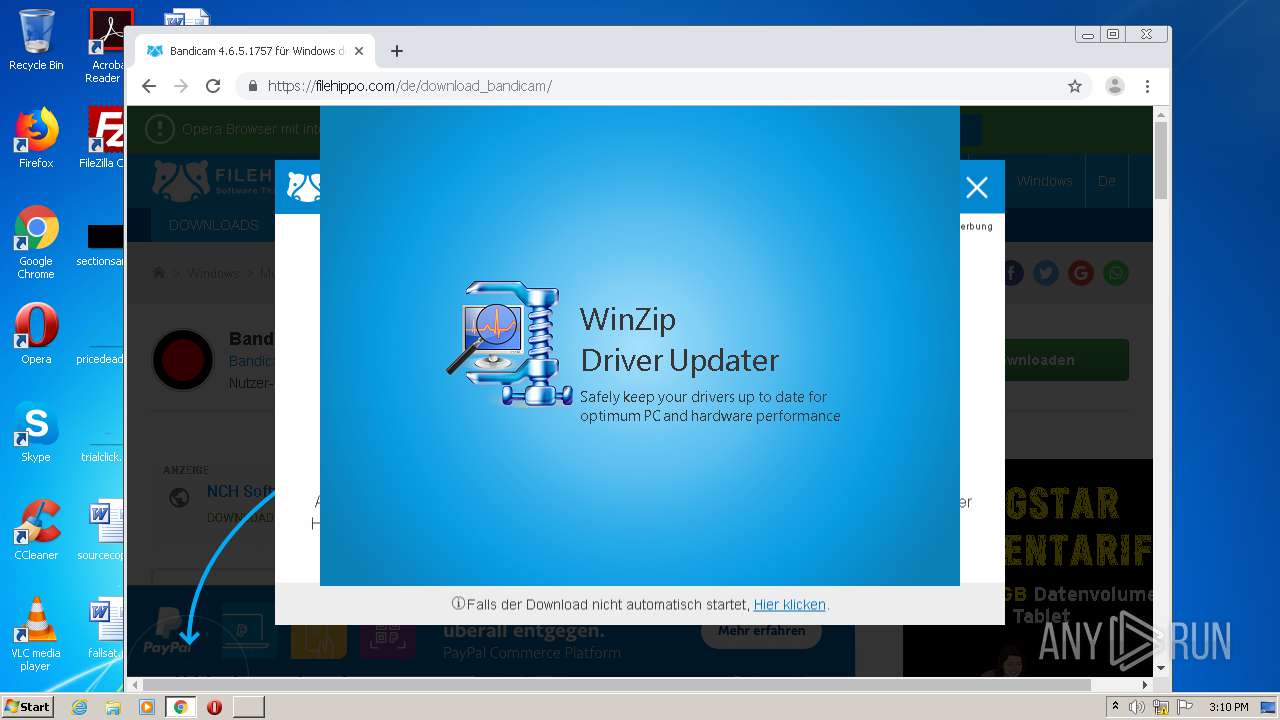Image resolution: width=1280 pixels, height=720 pixels.
Task: Open the Chrome profile avatar
Action: 1115,86
